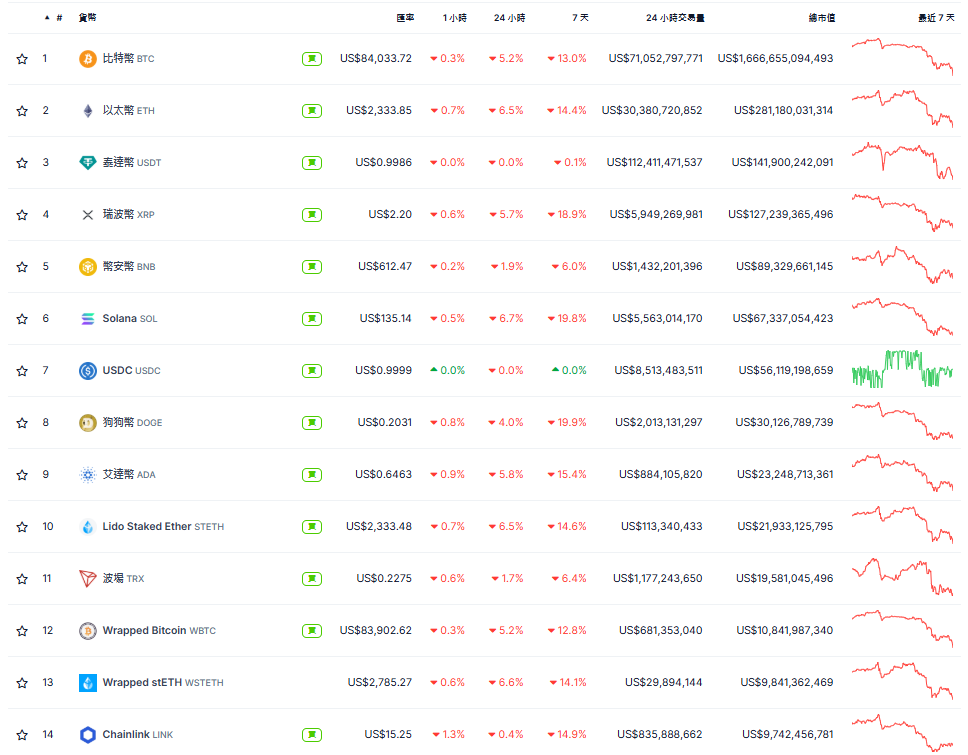This screenshot has height=755, width=968.
Task: Open the Wrapped Bitcoin WBTC page
Action: pyautogui.click(x=159, y=631)
